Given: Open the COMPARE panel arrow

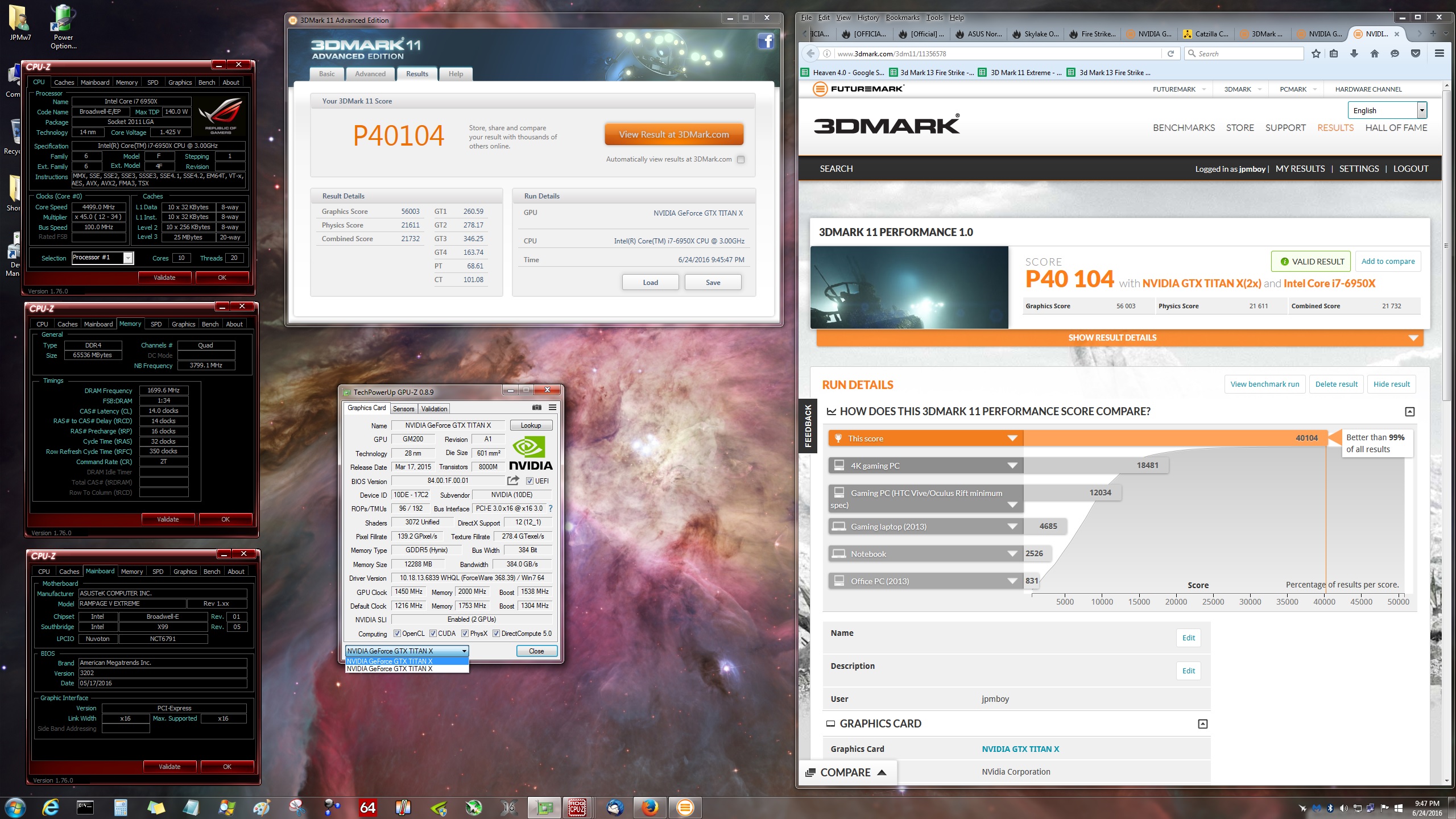Looking at the screenshot, I should point(882,772).
